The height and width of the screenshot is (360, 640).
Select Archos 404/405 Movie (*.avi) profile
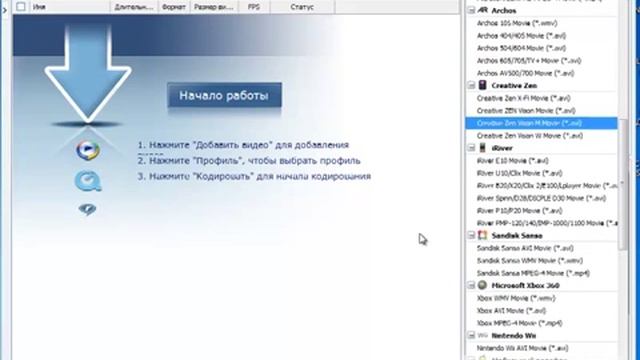click(x=521, y=36)
